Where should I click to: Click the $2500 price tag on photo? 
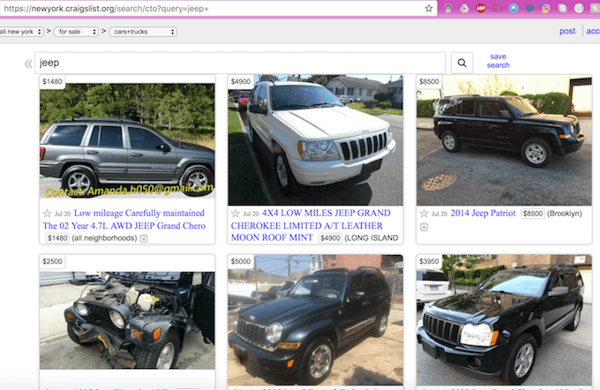coord(52,261)
